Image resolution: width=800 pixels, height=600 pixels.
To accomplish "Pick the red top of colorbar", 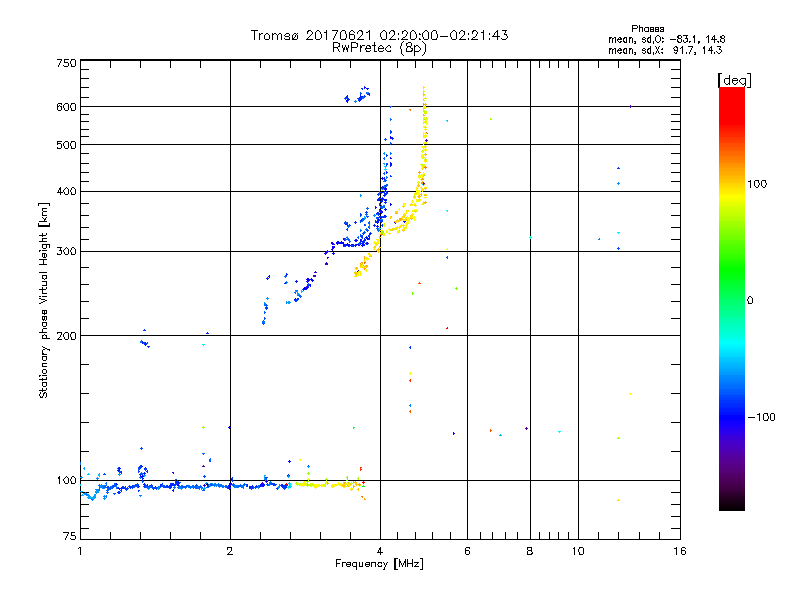I will pyautogui.click(x=731, y=92).
